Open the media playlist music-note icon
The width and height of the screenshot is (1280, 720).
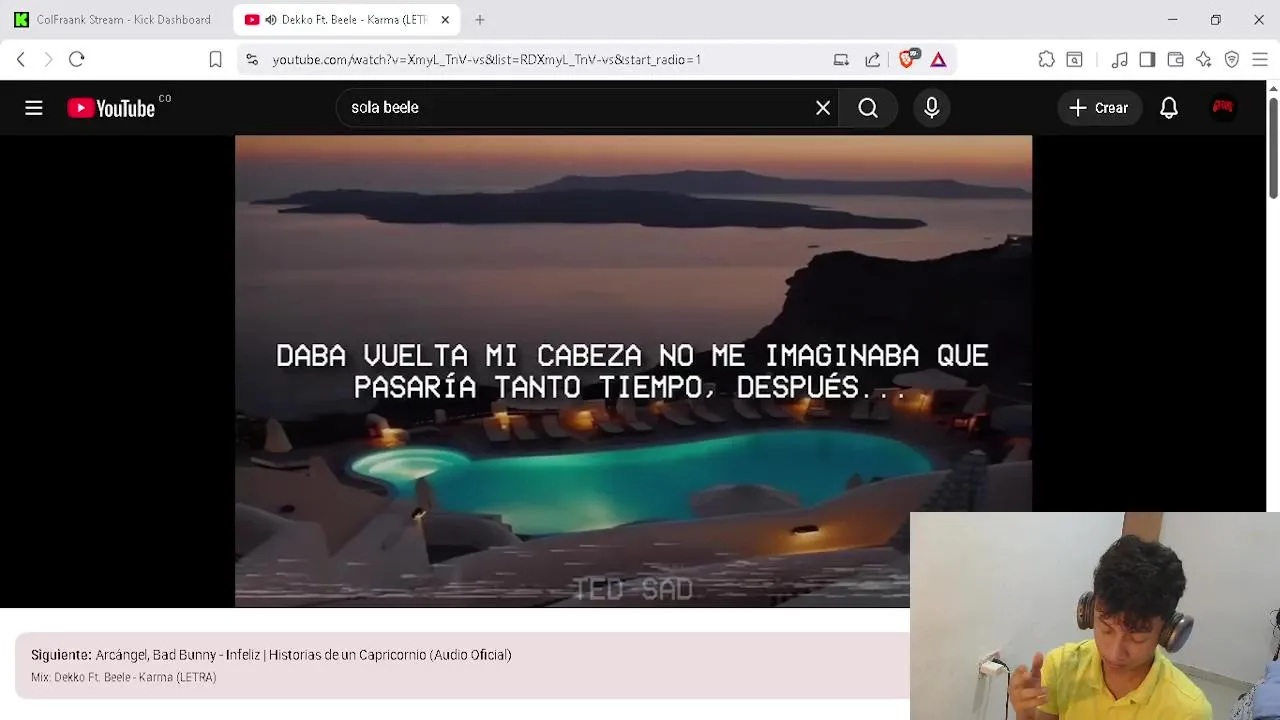pos(1120,60)
